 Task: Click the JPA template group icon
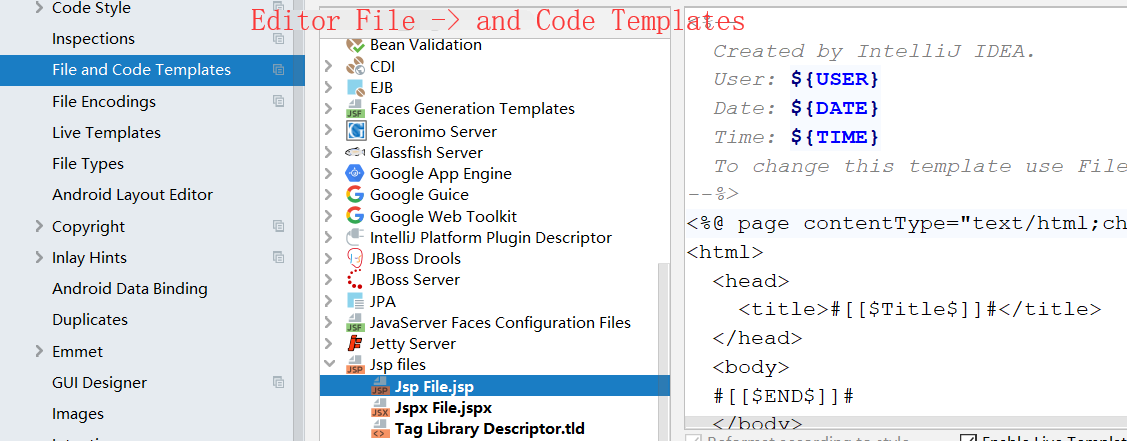click(355, 301)
